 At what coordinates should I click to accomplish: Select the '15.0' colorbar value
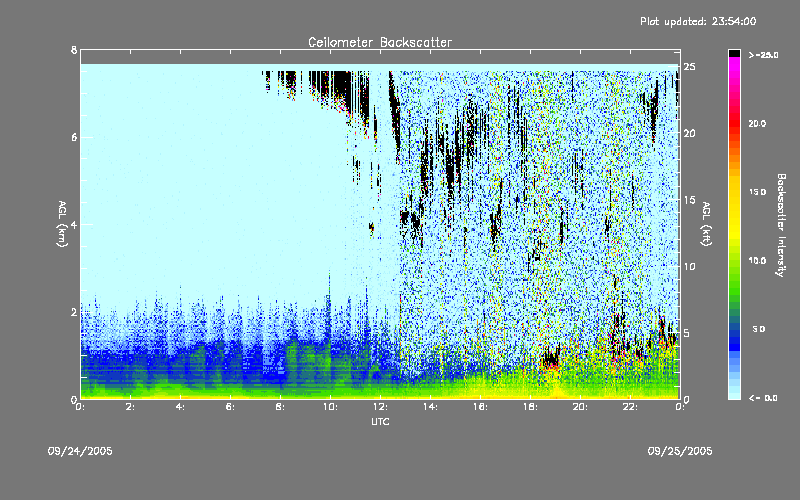(757, 192)
